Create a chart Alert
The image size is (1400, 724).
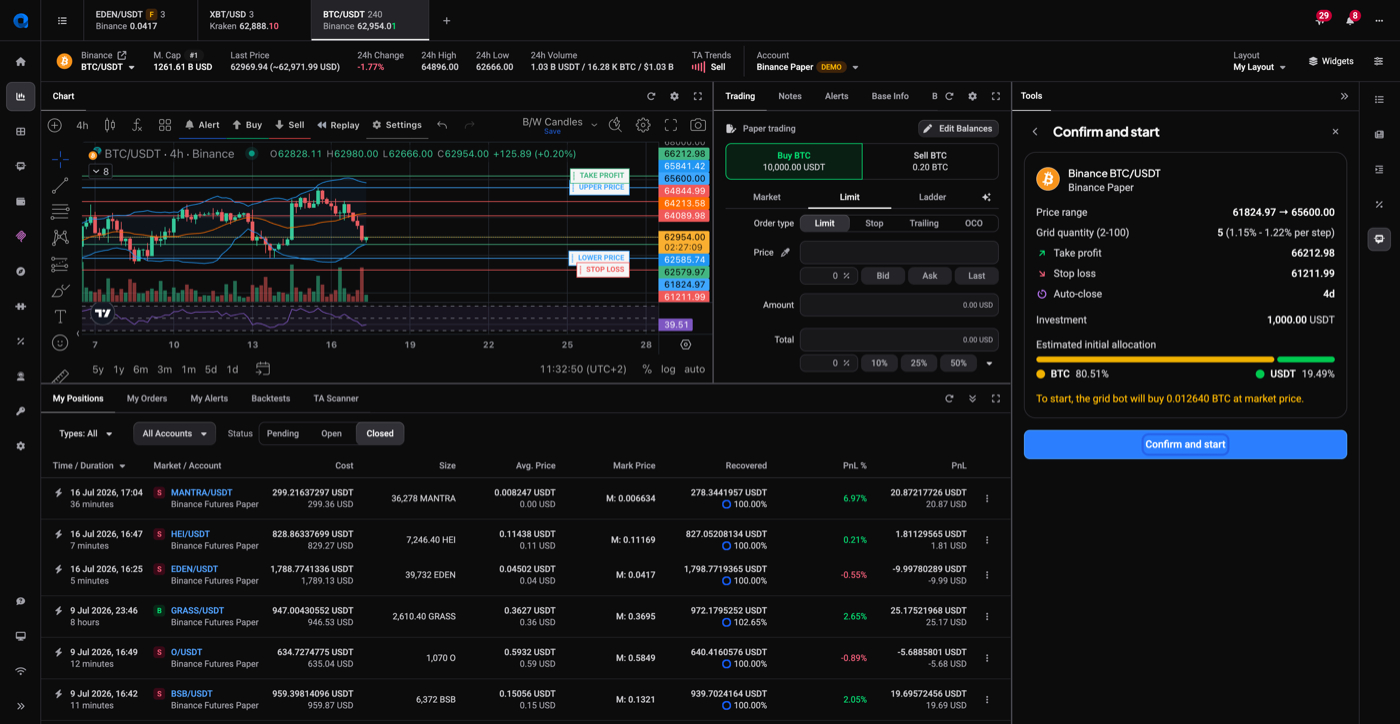(x=202, y=125)
